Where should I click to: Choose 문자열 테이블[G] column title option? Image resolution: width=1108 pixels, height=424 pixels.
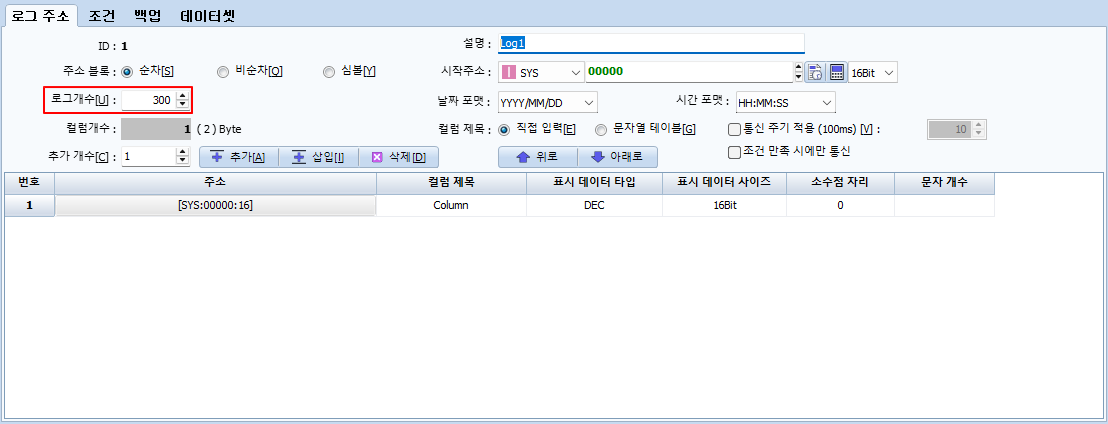[601, 129]
